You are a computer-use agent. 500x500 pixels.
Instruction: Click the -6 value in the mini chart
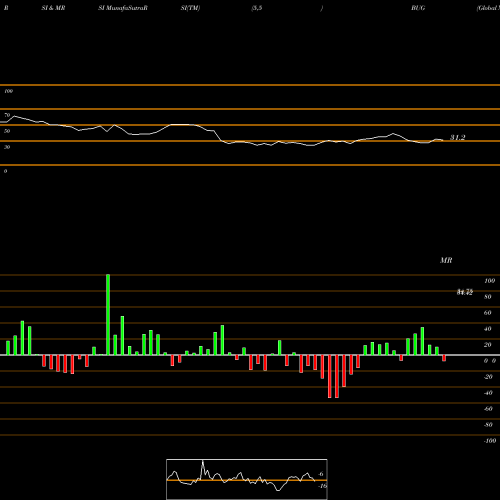pyautogui.click(x=321, y=474)
